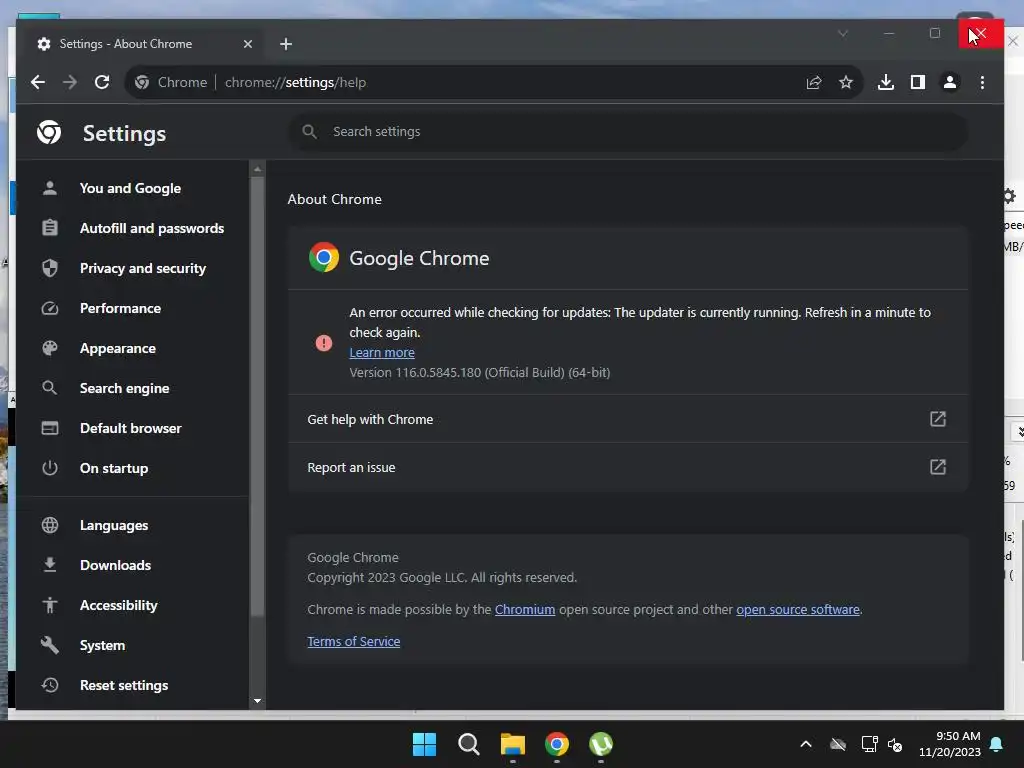The width and height of the screenshot is (1024, 768).
Task: Open the open source software link
Action: (x=798, y=609)
